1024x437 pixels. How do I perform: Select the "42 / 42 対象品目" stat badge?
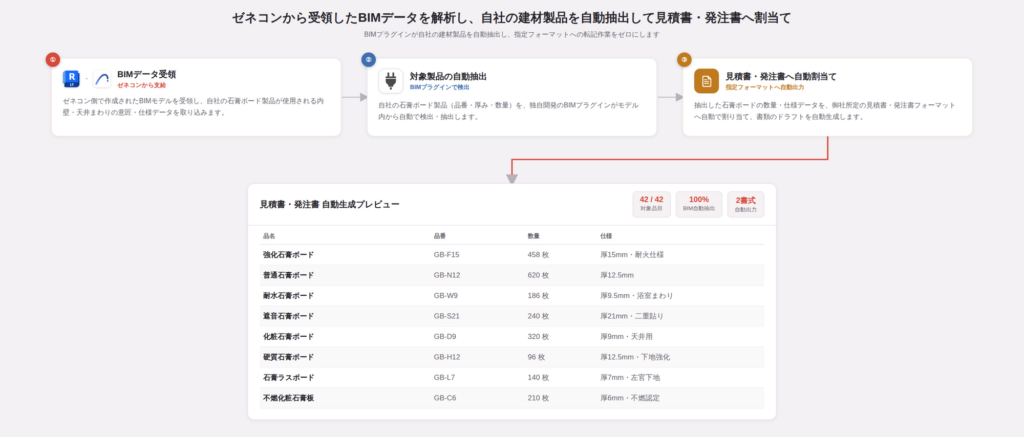click(x=651, y=204)
